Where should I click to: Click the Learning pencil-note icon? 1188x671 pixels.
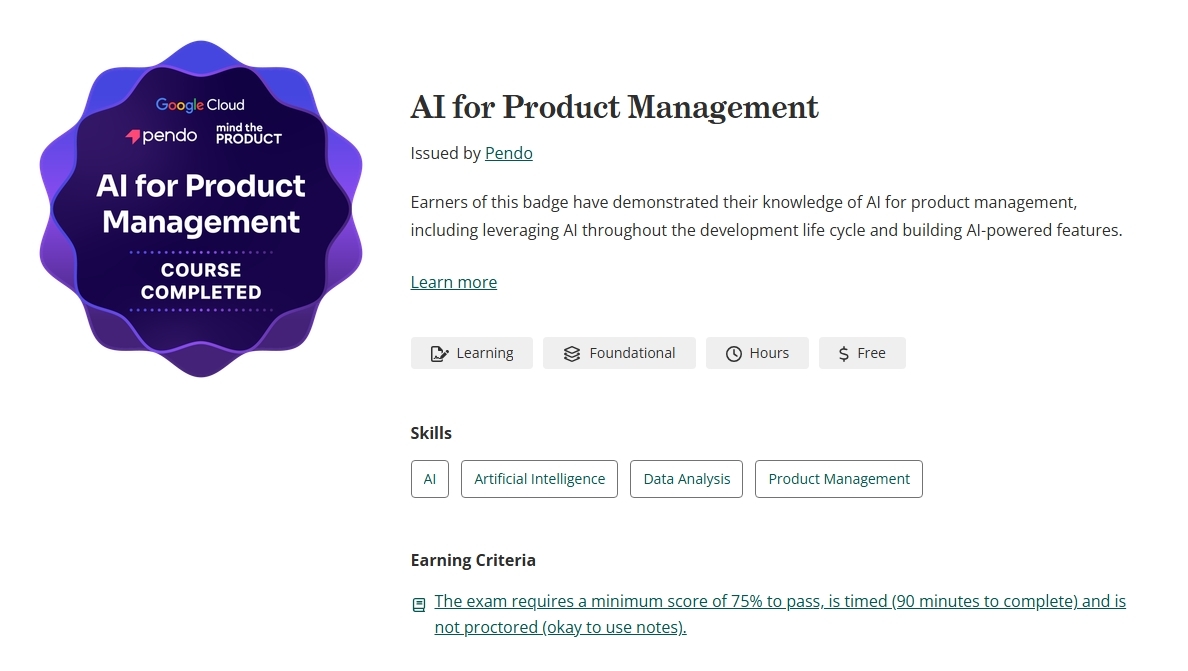439,354
